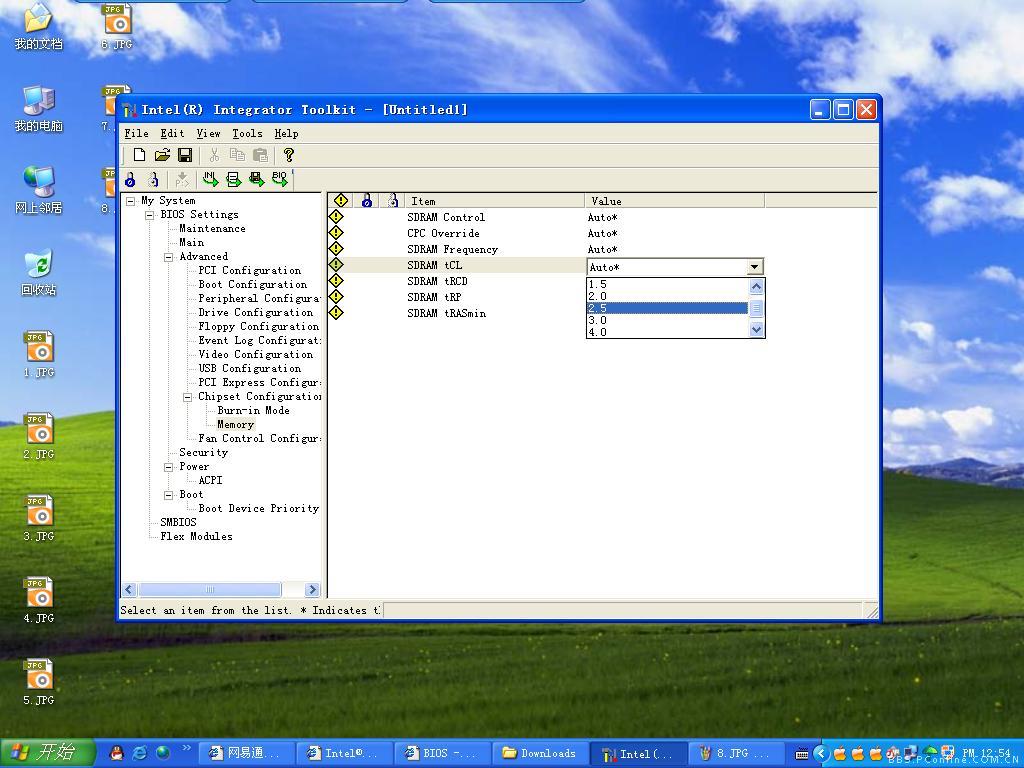Click the QQ penguin quick launch icon
Viewport: 1024px width, 768px height.
(117, 753)
